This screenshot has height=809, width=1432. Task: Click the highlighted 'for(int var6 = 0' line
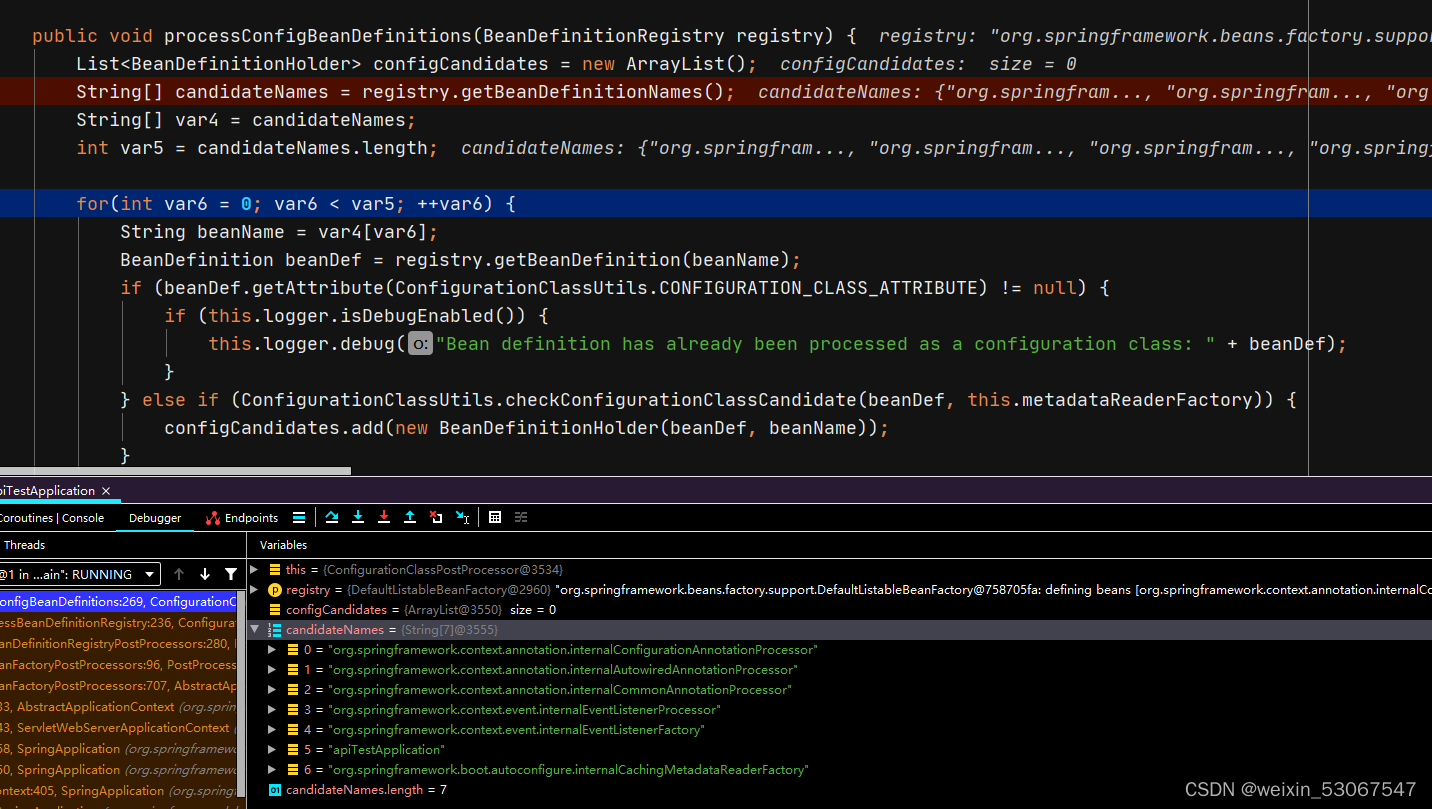pos(716,204)
